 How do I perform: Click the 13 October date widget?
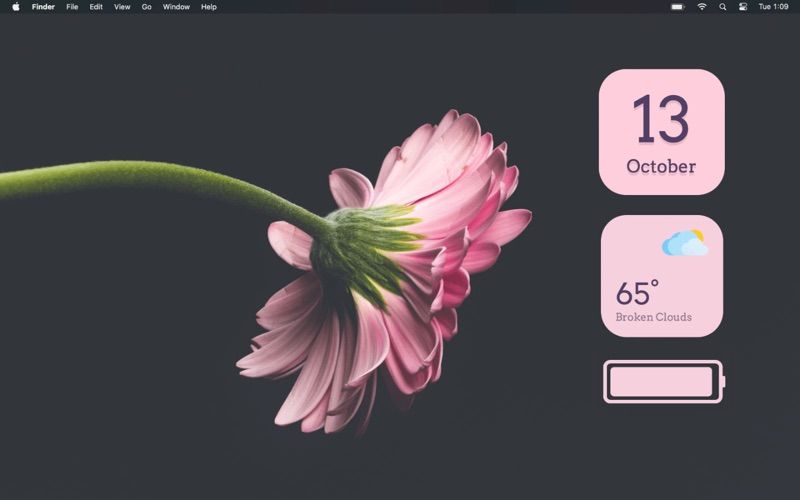(662, 132)
